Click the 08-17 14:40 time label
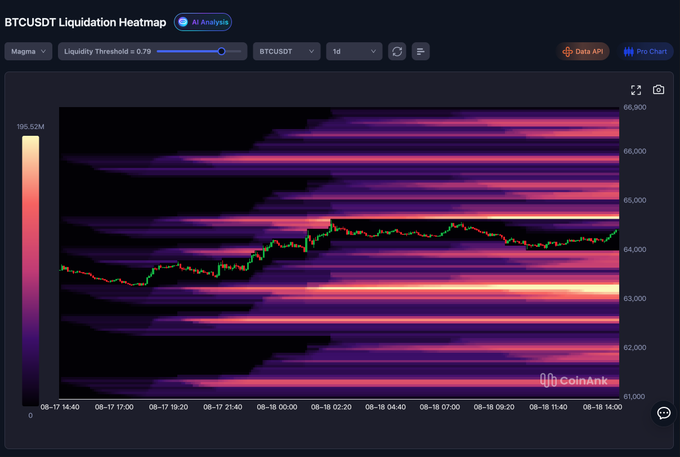Screen dimensions: 680x457 (x=60, y=407)
